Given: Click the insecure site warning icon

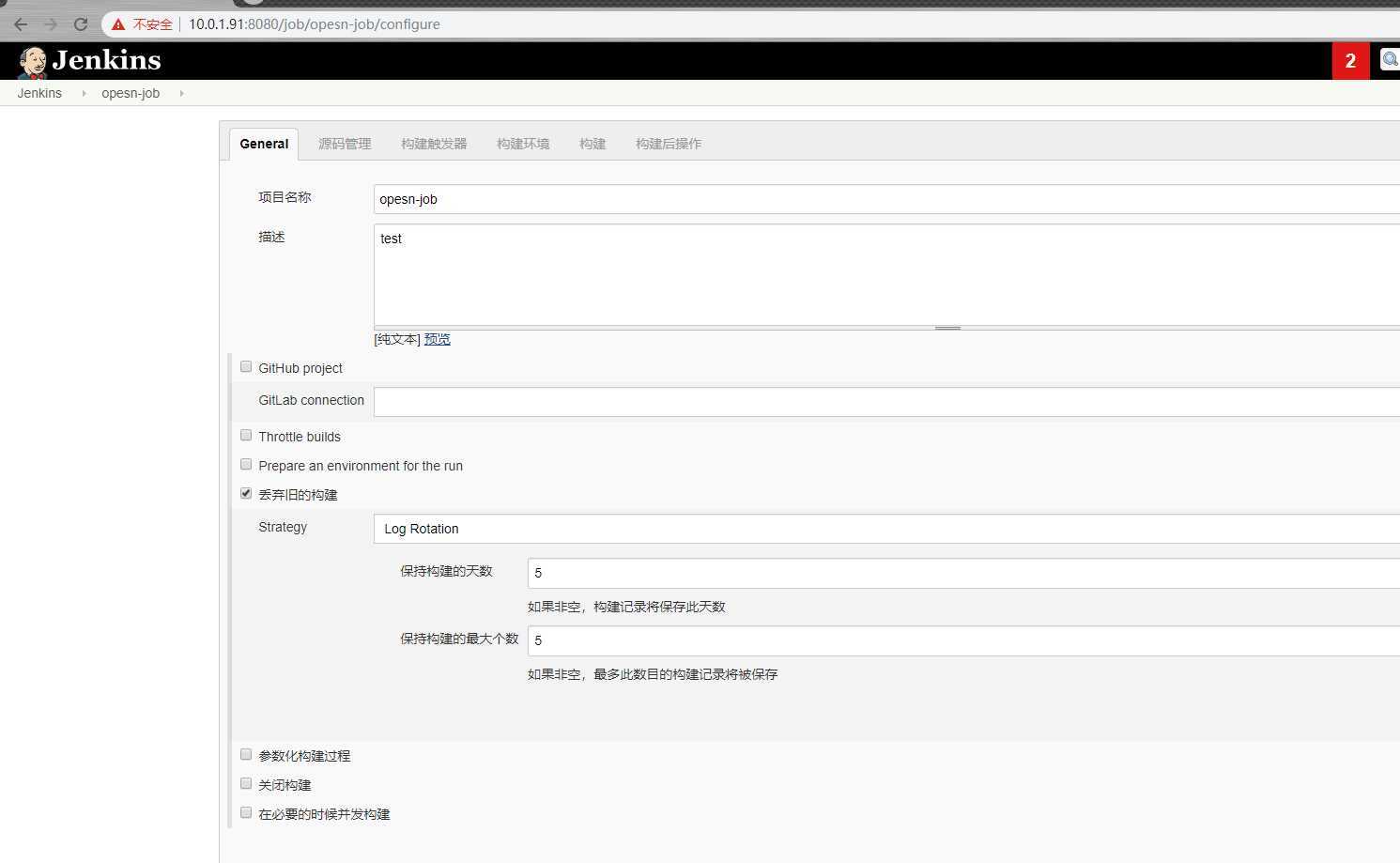Looking at the screenshot, I should click(x=118, y=24).
